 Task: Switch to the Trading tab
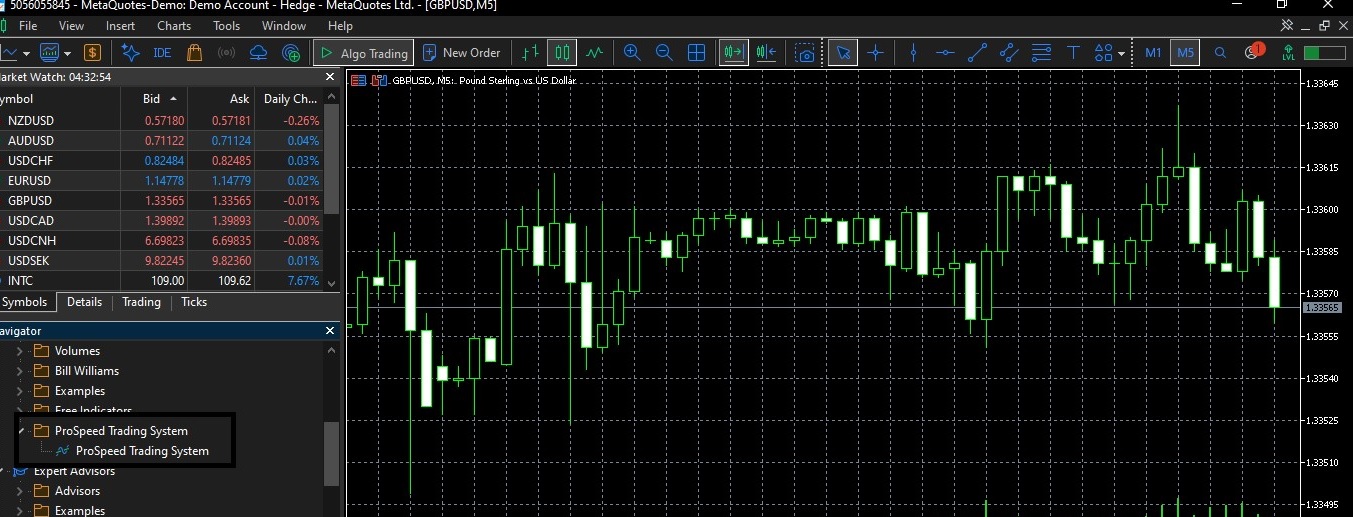(x=141, y=302)
